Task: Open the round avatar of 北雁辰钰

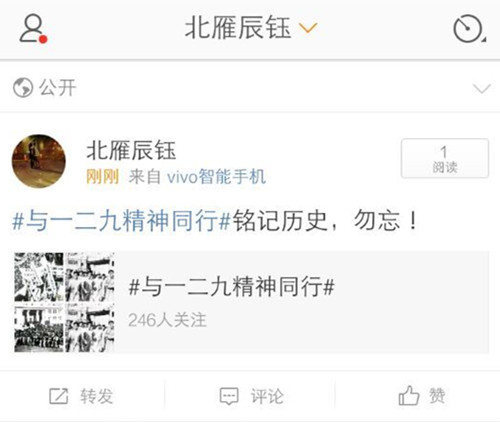Action: (39, 161)
